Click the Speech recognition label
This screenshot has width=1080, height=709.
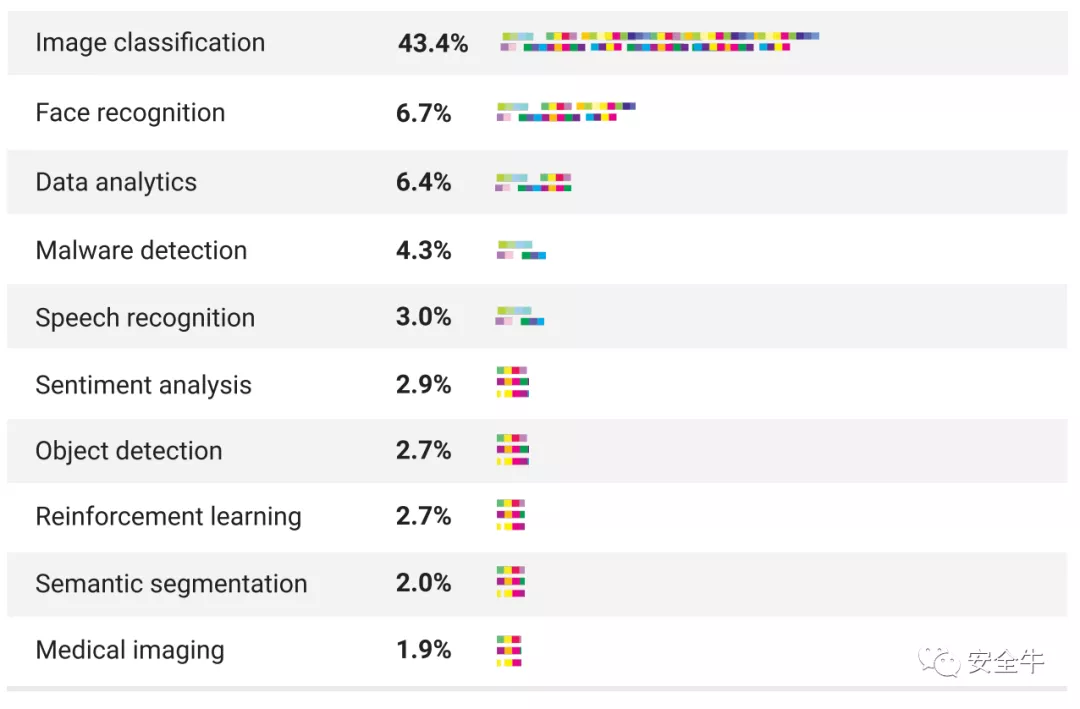point(145,318)
